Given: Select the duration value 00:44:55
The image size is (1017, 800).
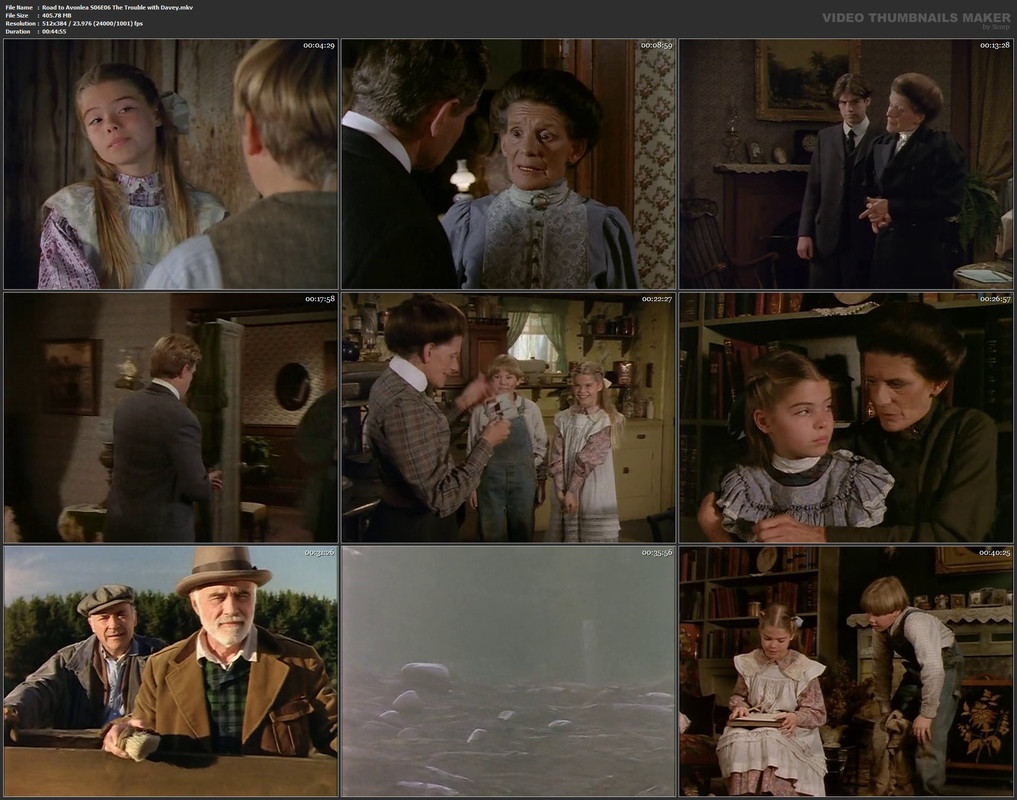Looking at the screenshot, I should (54, 31).
